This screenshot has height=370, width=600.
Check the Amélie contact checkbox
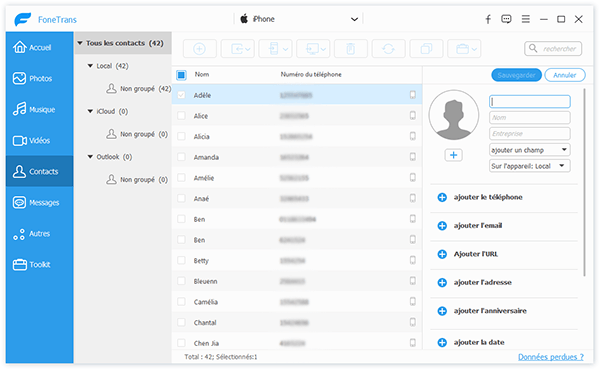[x=181, y=178]
